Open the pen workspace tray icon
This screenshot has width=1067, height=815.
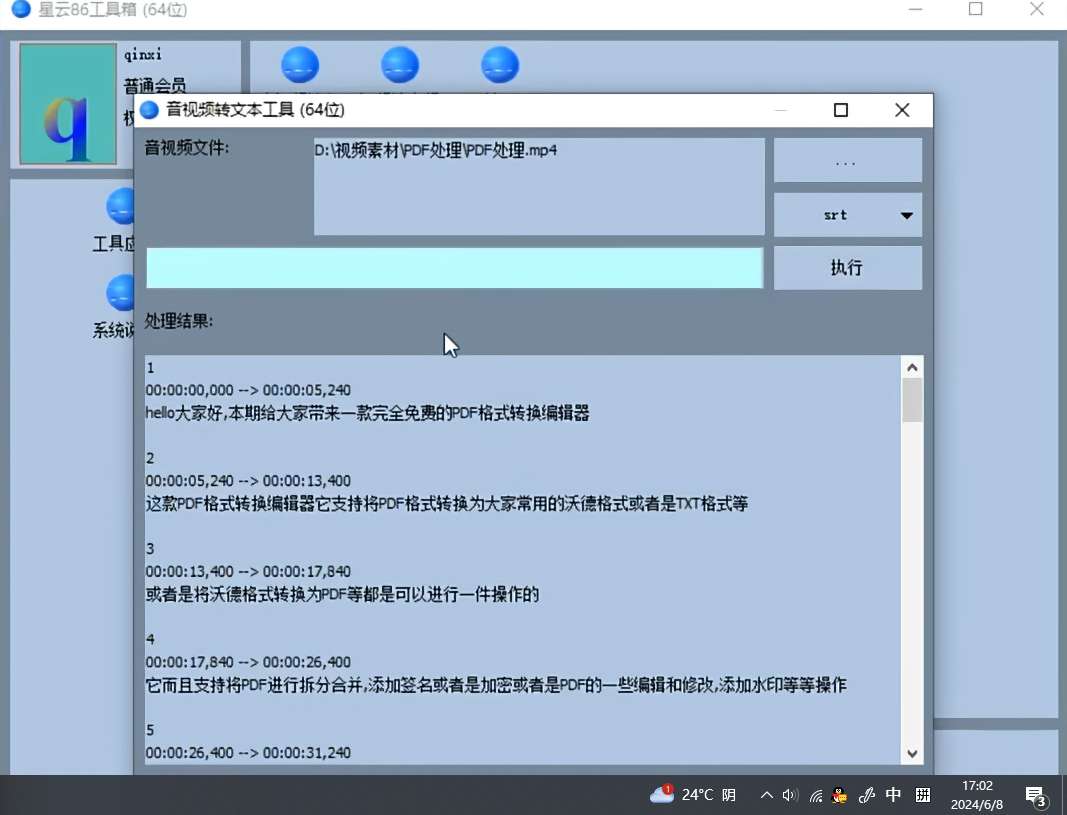(866, 796)
